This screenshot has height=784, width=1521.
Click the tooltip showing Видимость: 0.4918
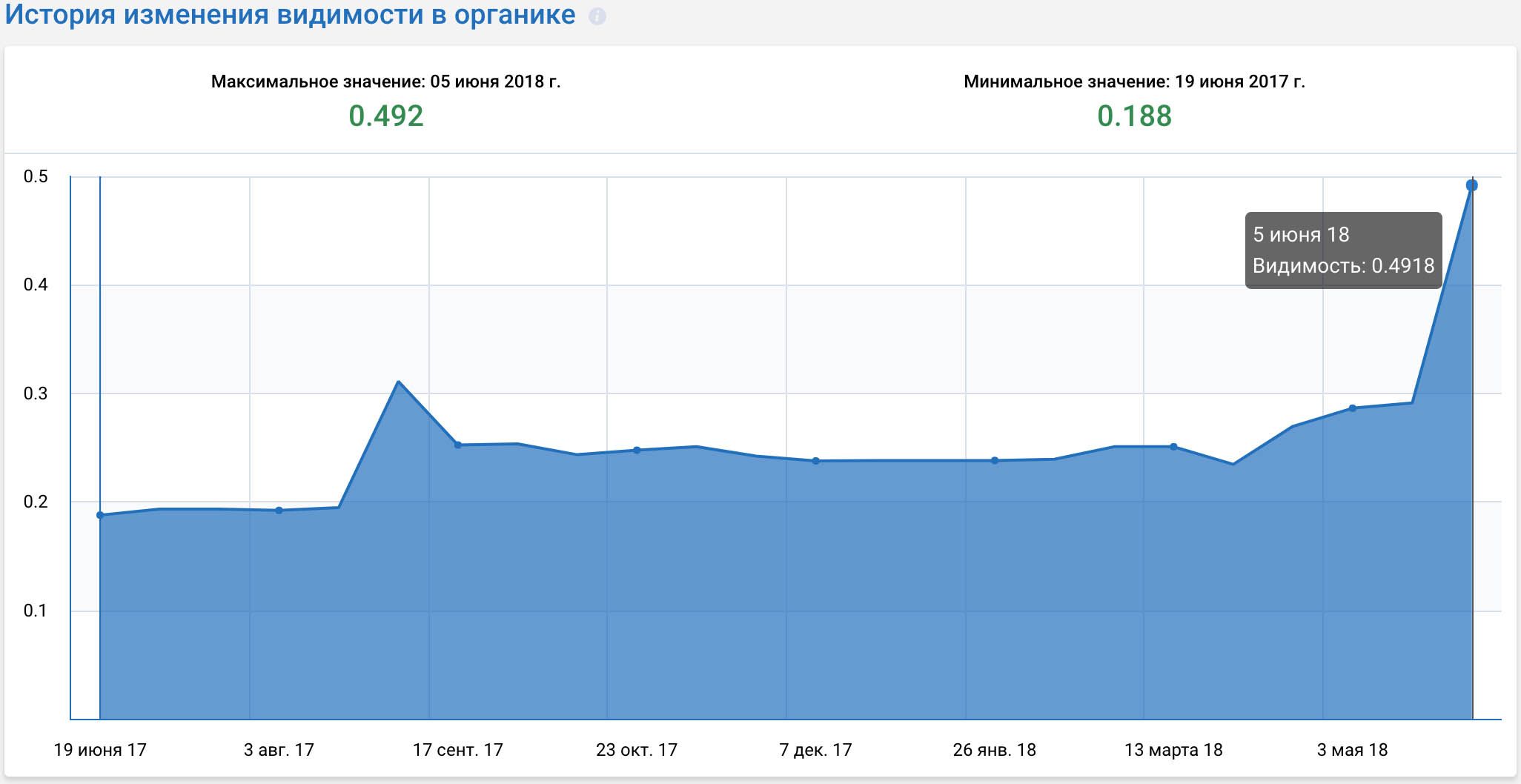pyautogui.click(x=1343, y=250)
